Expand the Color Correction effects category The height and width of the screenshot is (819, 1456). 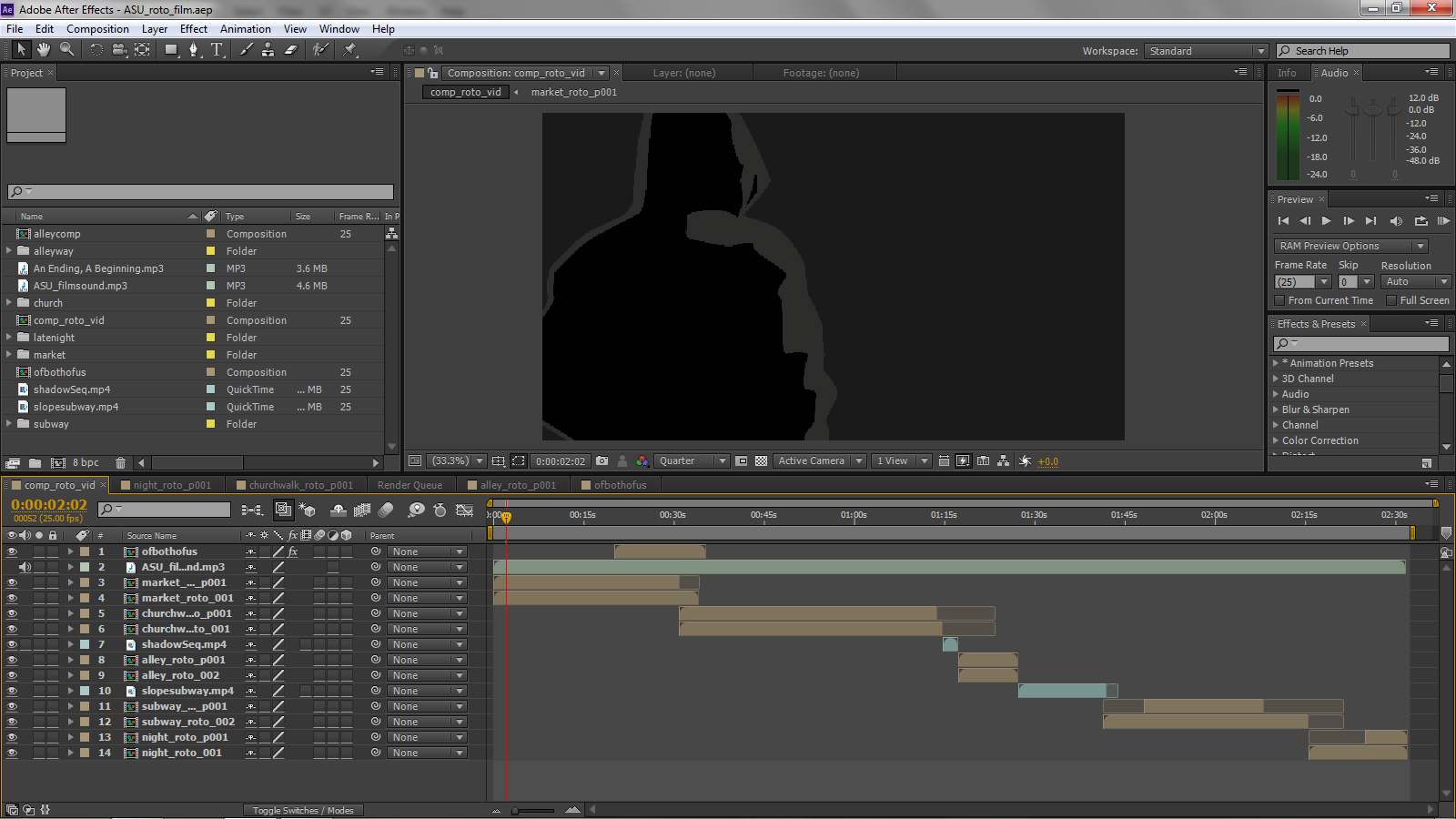click(x=1276, y=440)
